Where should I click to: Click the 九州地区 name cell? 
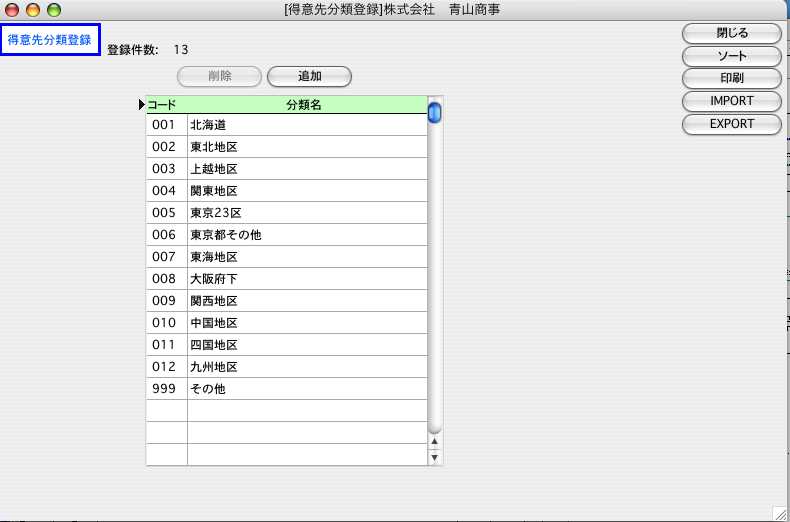pos(306,367)
